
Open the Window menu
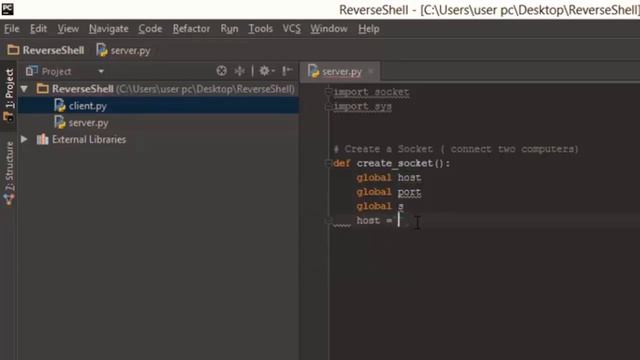pyautogui.click(x=329, y=29)
